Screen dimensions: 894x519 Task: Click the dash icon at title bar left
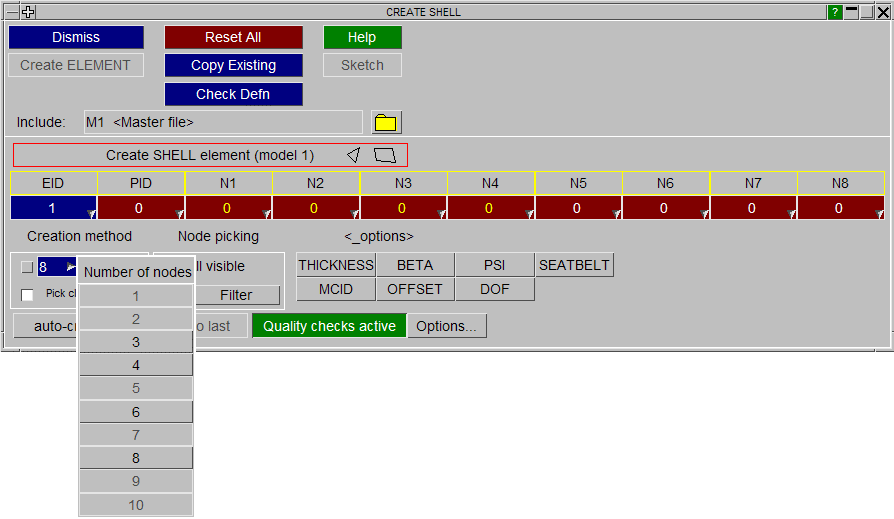click(x=12, y=11)
